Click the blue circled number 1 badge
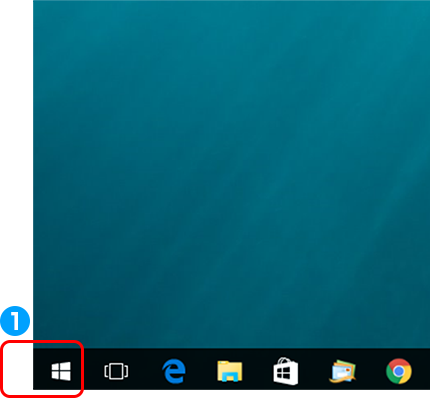 pos(15,321)
